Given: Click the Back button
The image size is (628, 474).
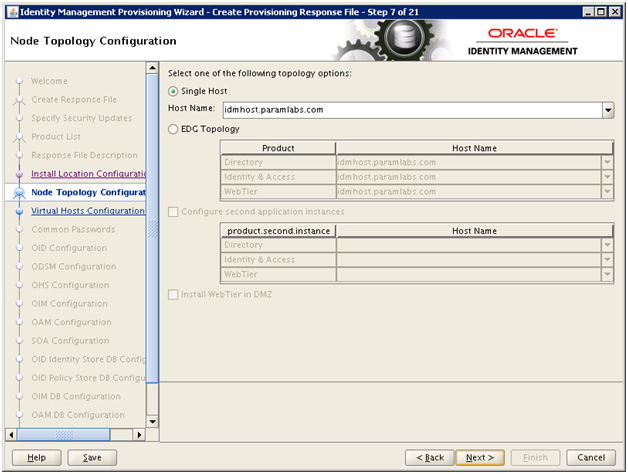Looking at the screenshot, I should point(430,458).
